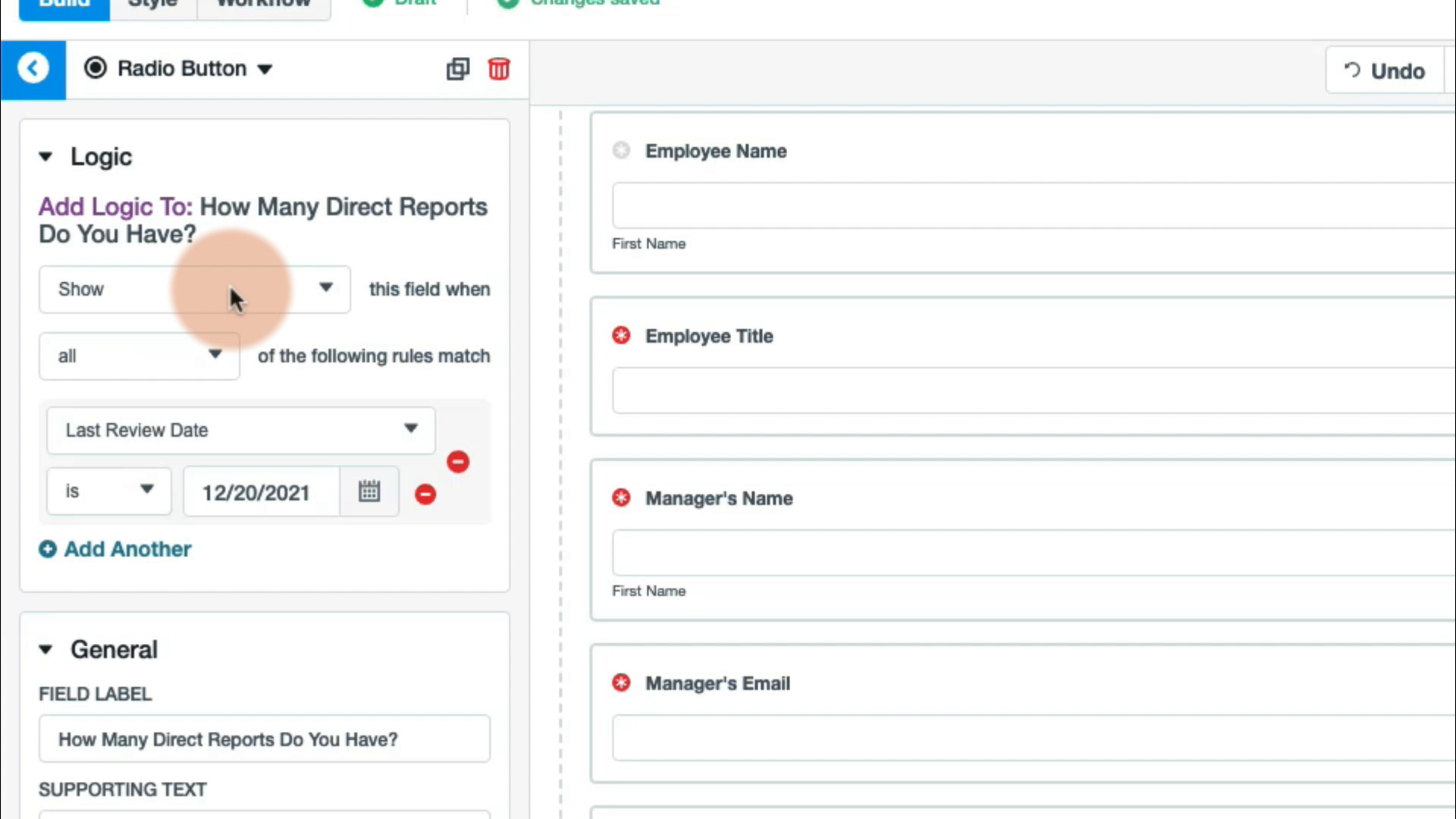Click the duplicate field icon
The image size is (1456, 819).
[x=457, y=69]
